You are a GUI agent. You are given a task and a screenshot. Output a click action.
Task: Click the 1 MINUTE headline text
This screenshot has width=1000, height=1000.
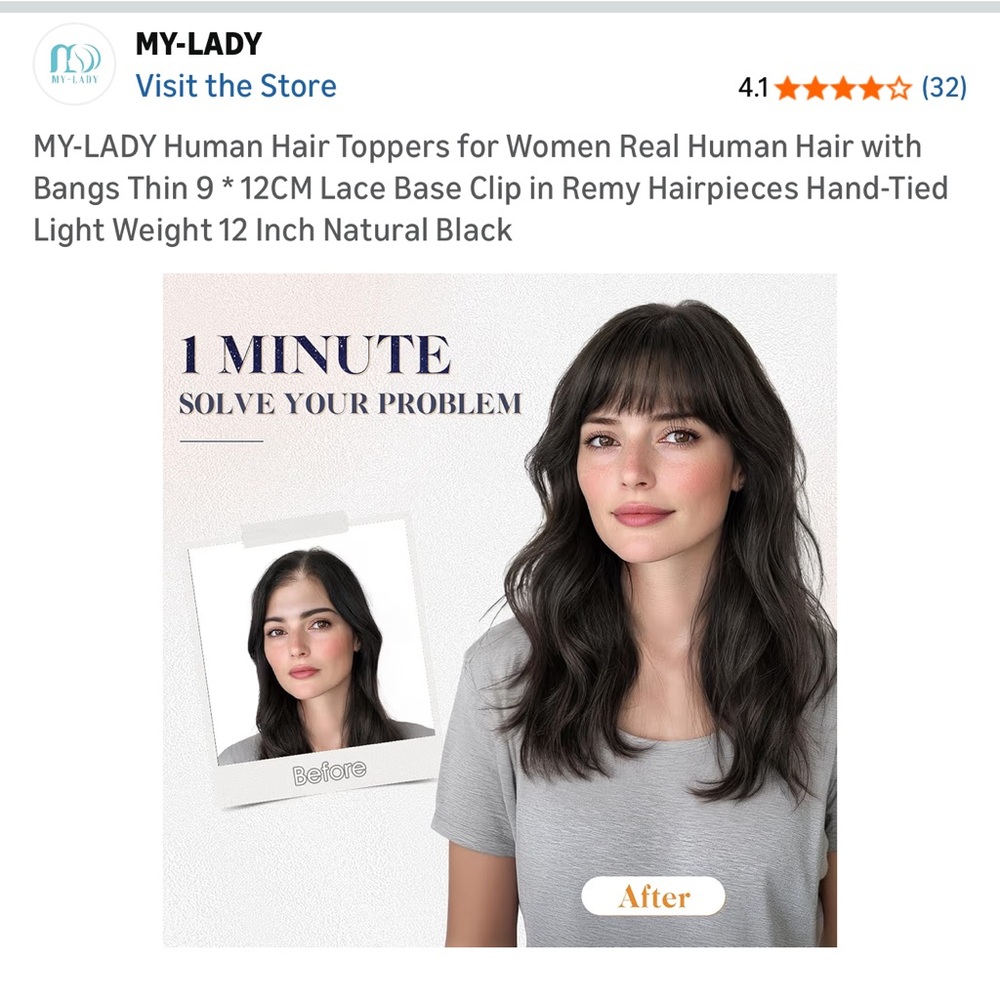tap(316, 355)
